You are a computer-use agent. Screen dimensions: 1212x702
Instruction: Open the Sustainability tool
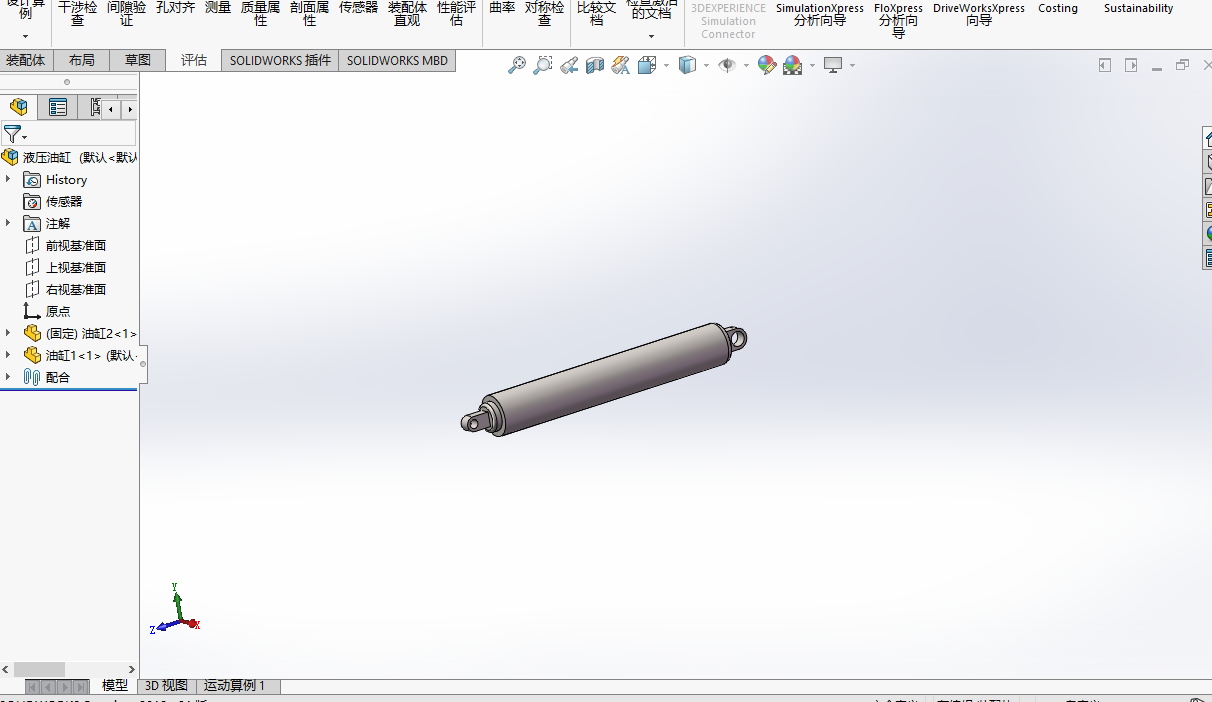pyautogui.click(x=1139, y=8)
